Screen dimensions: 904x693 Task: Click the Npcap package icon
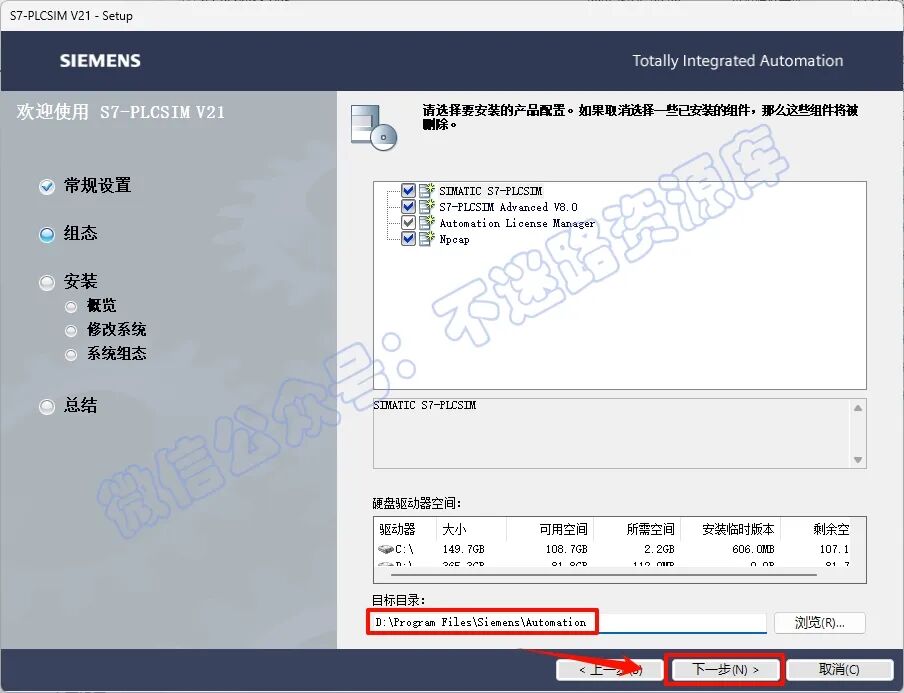[427, 239]
